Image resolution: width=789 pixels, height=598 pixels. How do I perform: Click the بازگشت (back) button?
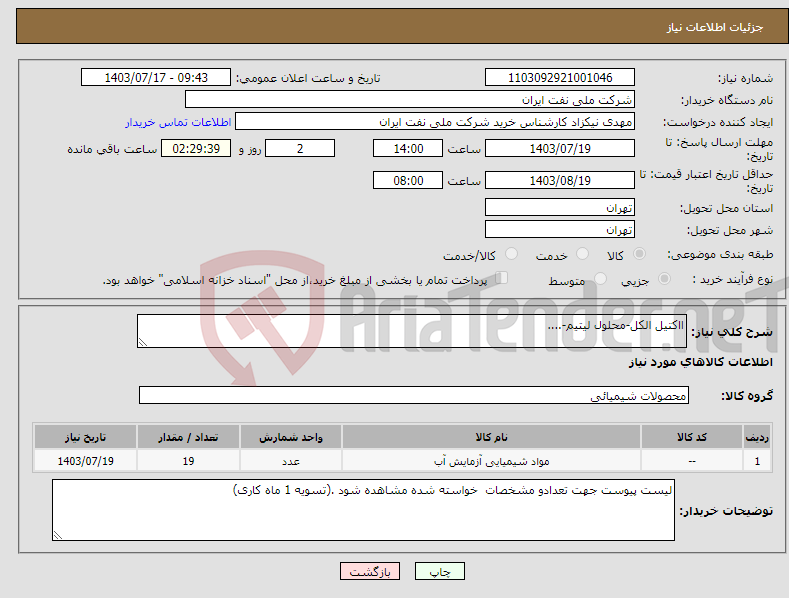coord(370,571)
